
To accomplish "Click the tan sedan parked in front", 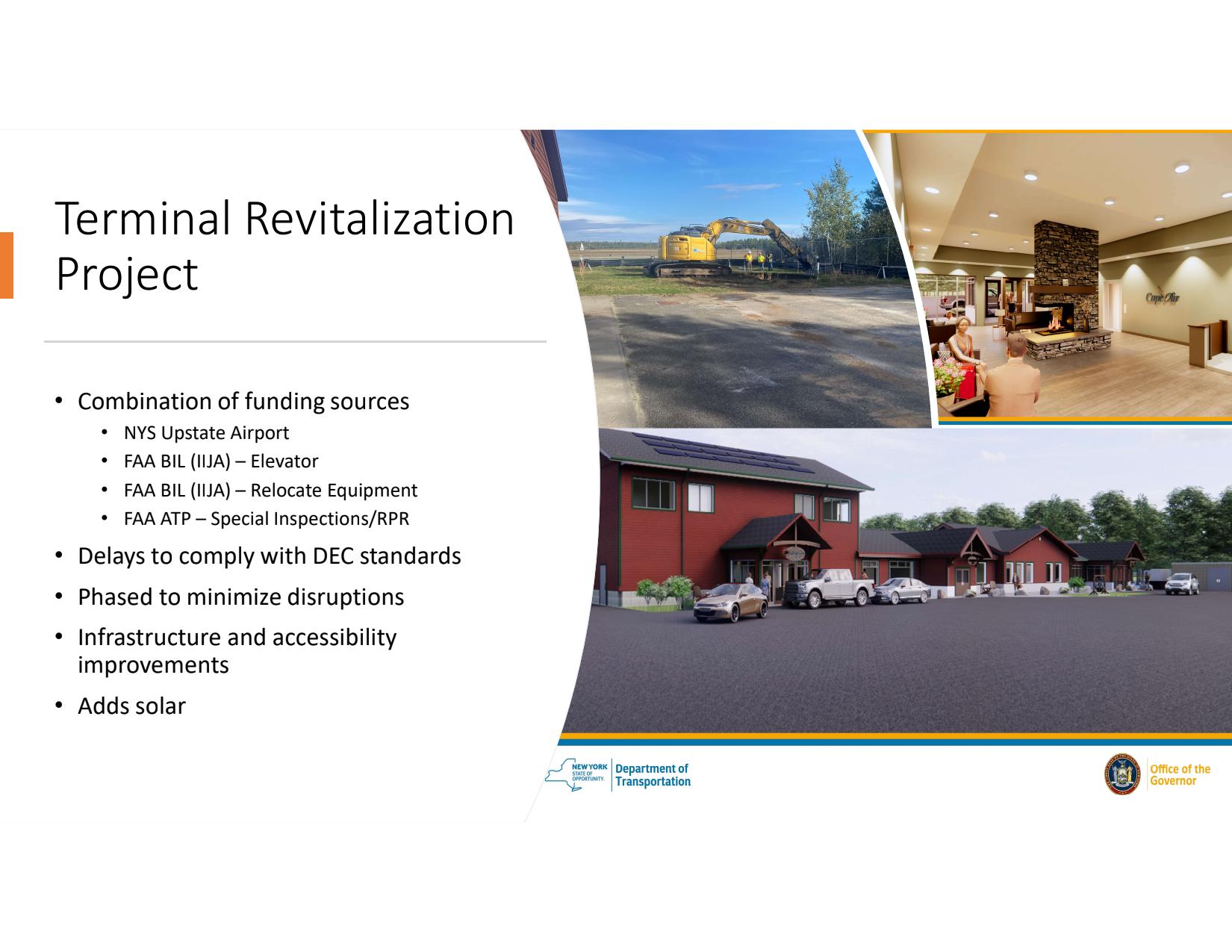I will 729,602.
